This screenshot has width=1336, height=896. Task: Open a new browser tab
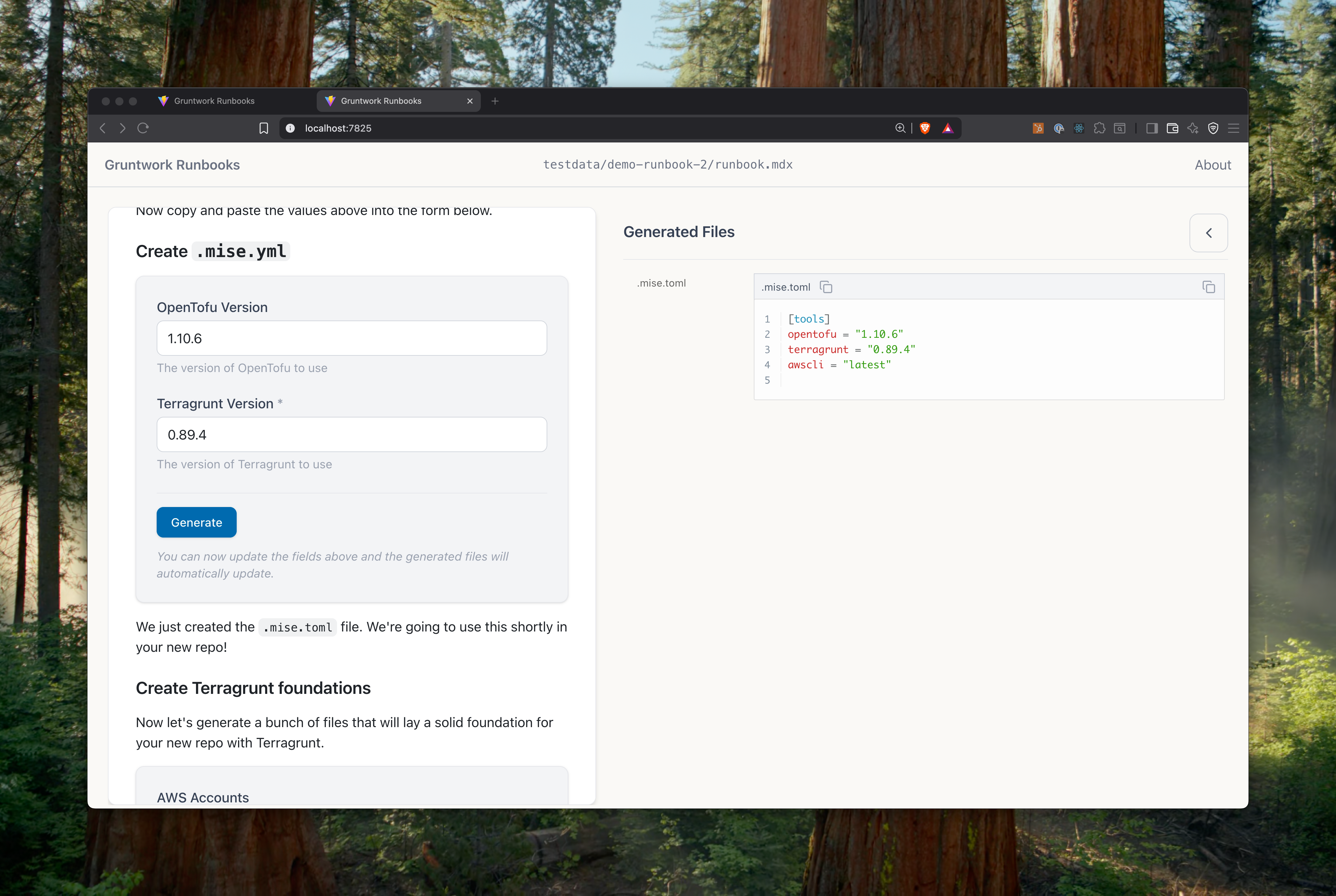coord(495,101)
